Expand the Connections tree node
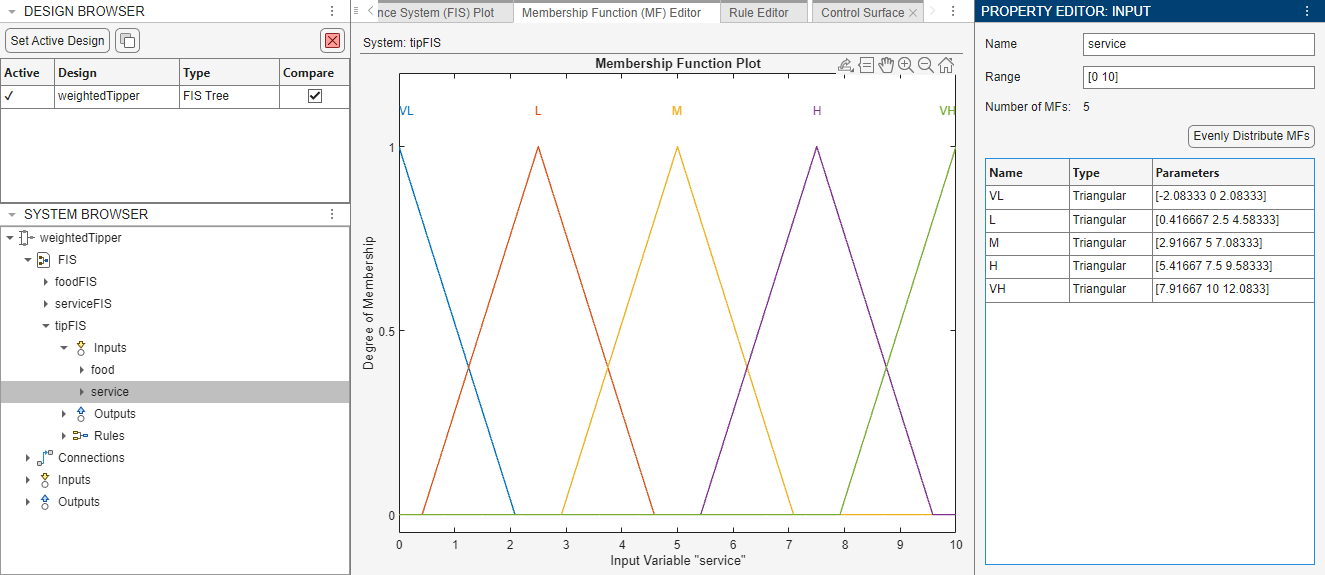Screen dimensions: 1325x575 [28, 458]
